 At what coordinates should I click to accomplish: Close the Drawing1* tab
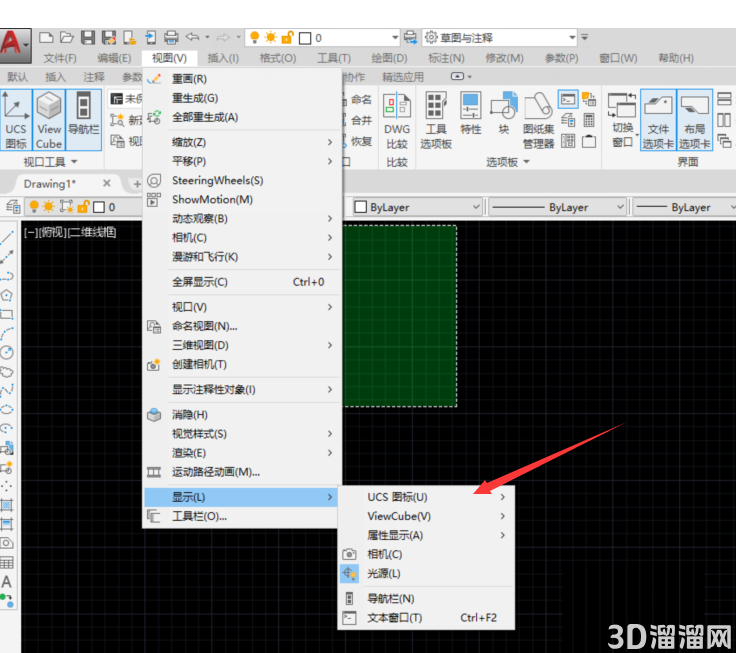[107, 183]
